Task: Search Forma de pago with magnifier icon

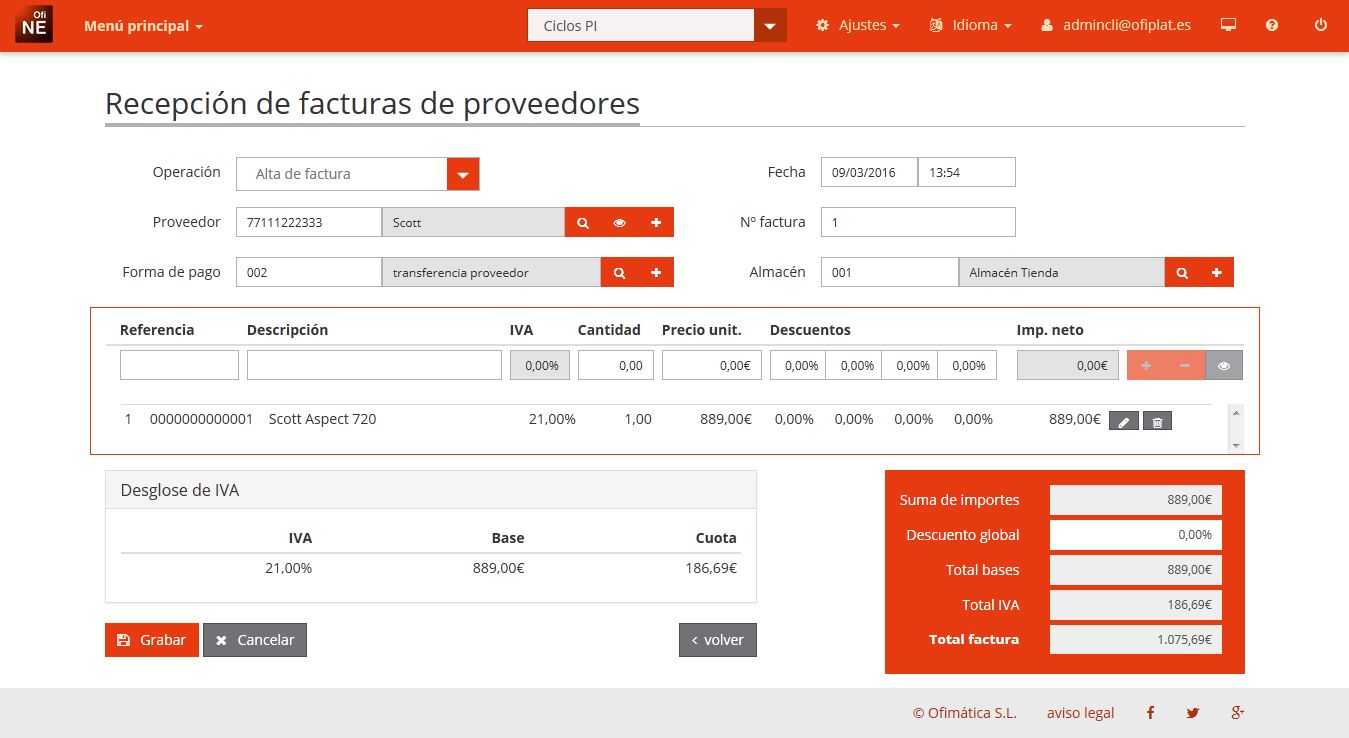Action: pos(619,272)
